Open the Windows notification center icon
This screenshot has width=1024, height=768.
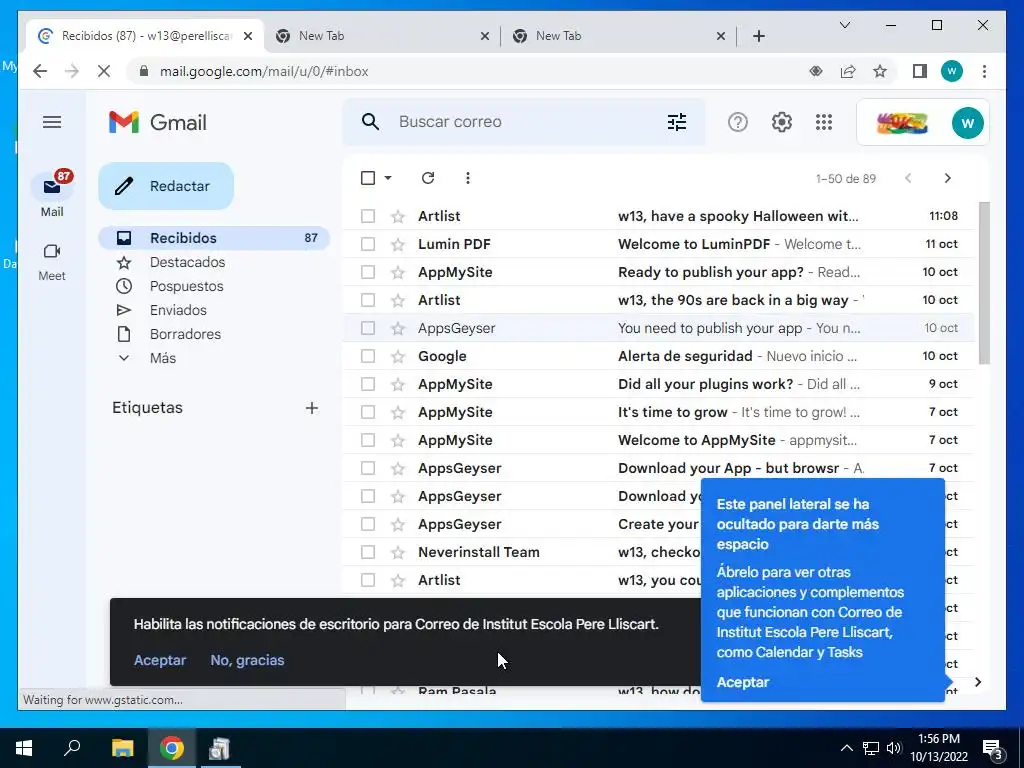993,749
